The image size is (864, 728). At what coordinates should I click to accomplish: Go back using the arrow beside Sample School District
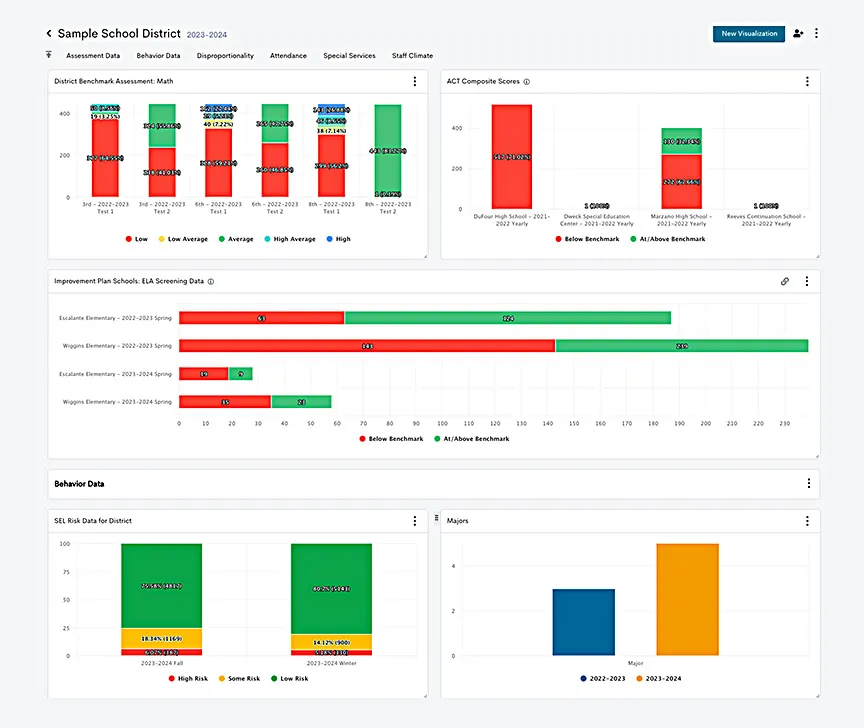click(49, 34)
